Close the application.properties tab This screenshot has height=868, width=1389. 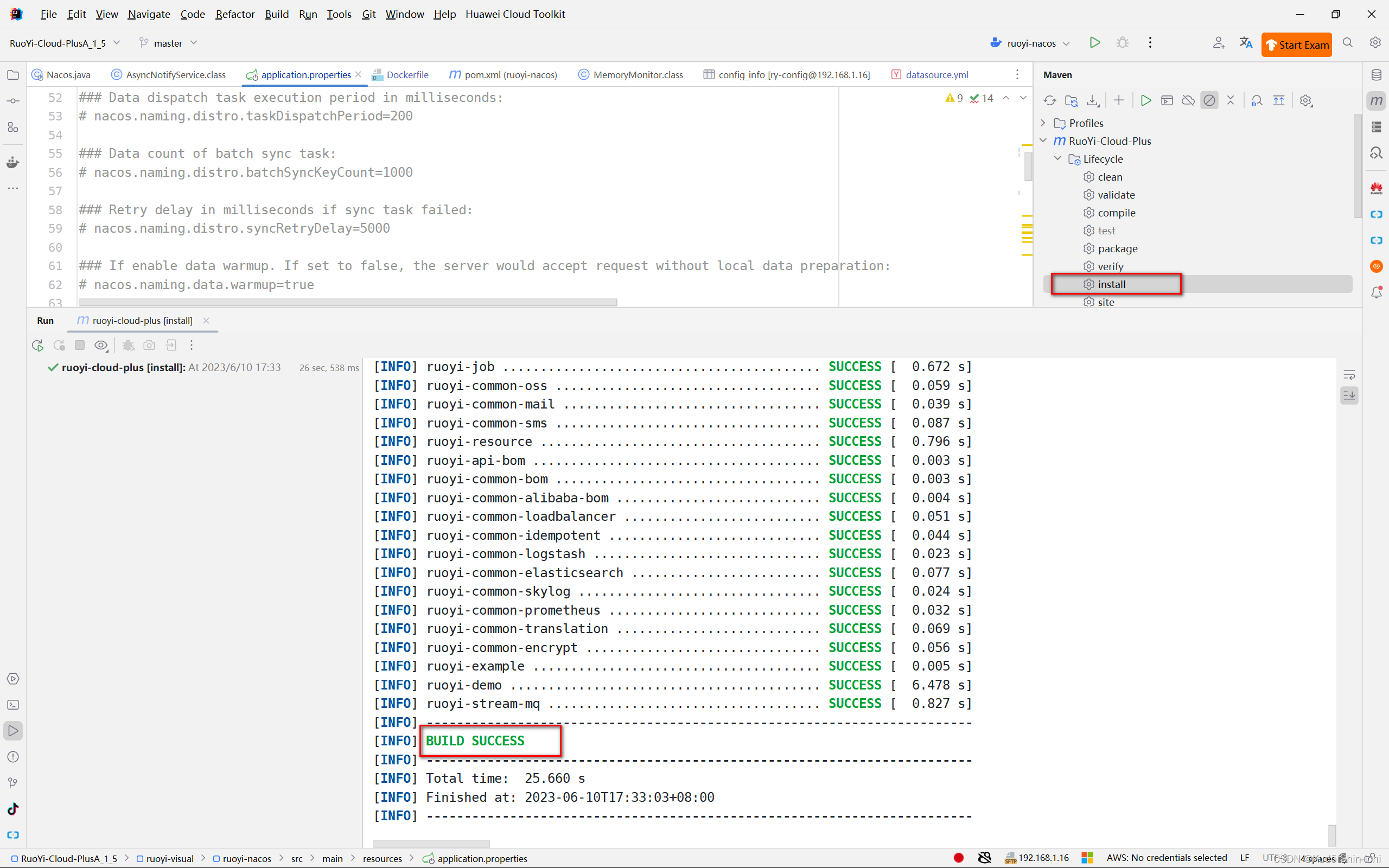coord(358,75)
